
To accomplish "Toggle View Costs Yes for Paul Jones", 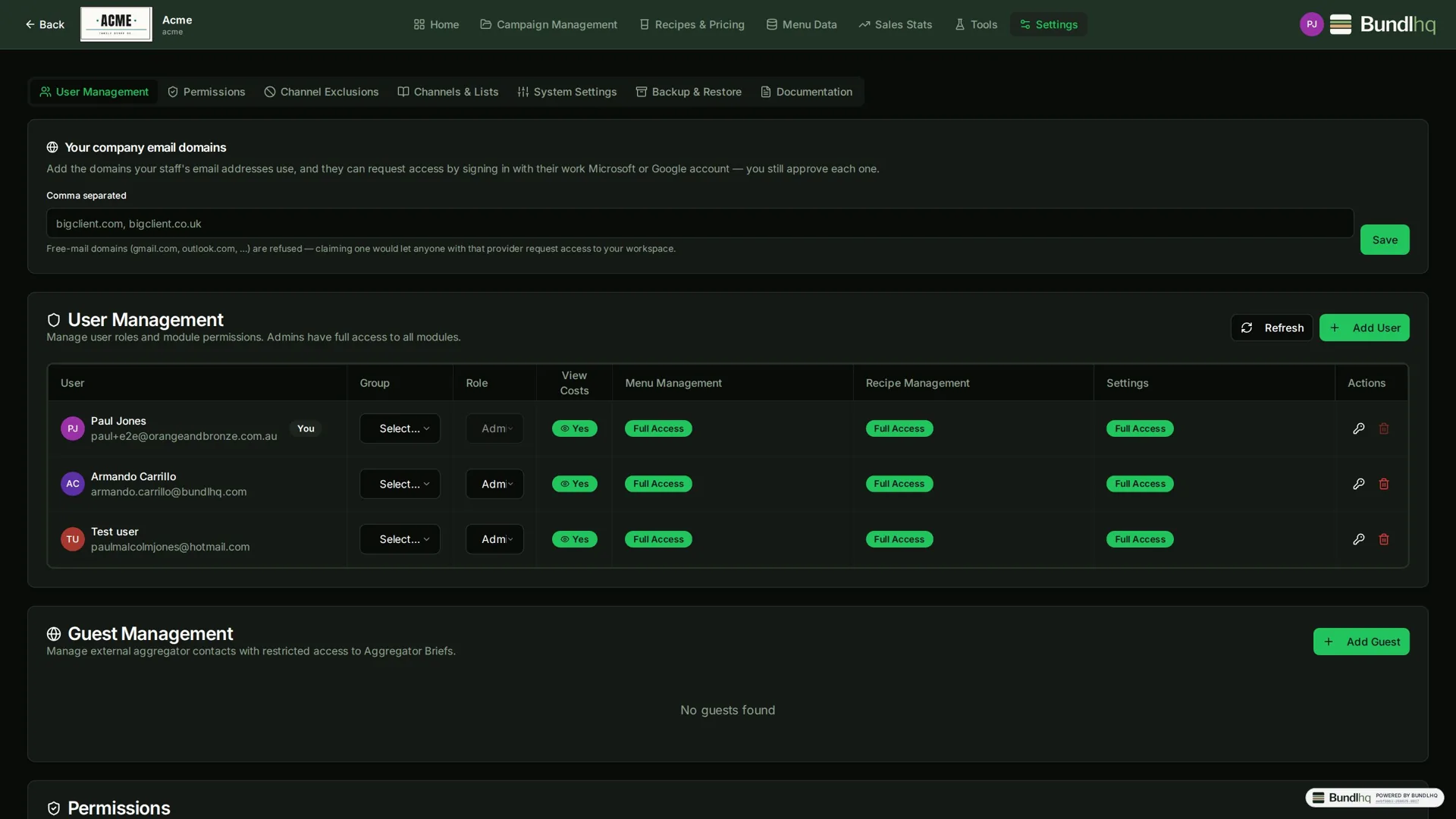I will [x=575, y=428].
